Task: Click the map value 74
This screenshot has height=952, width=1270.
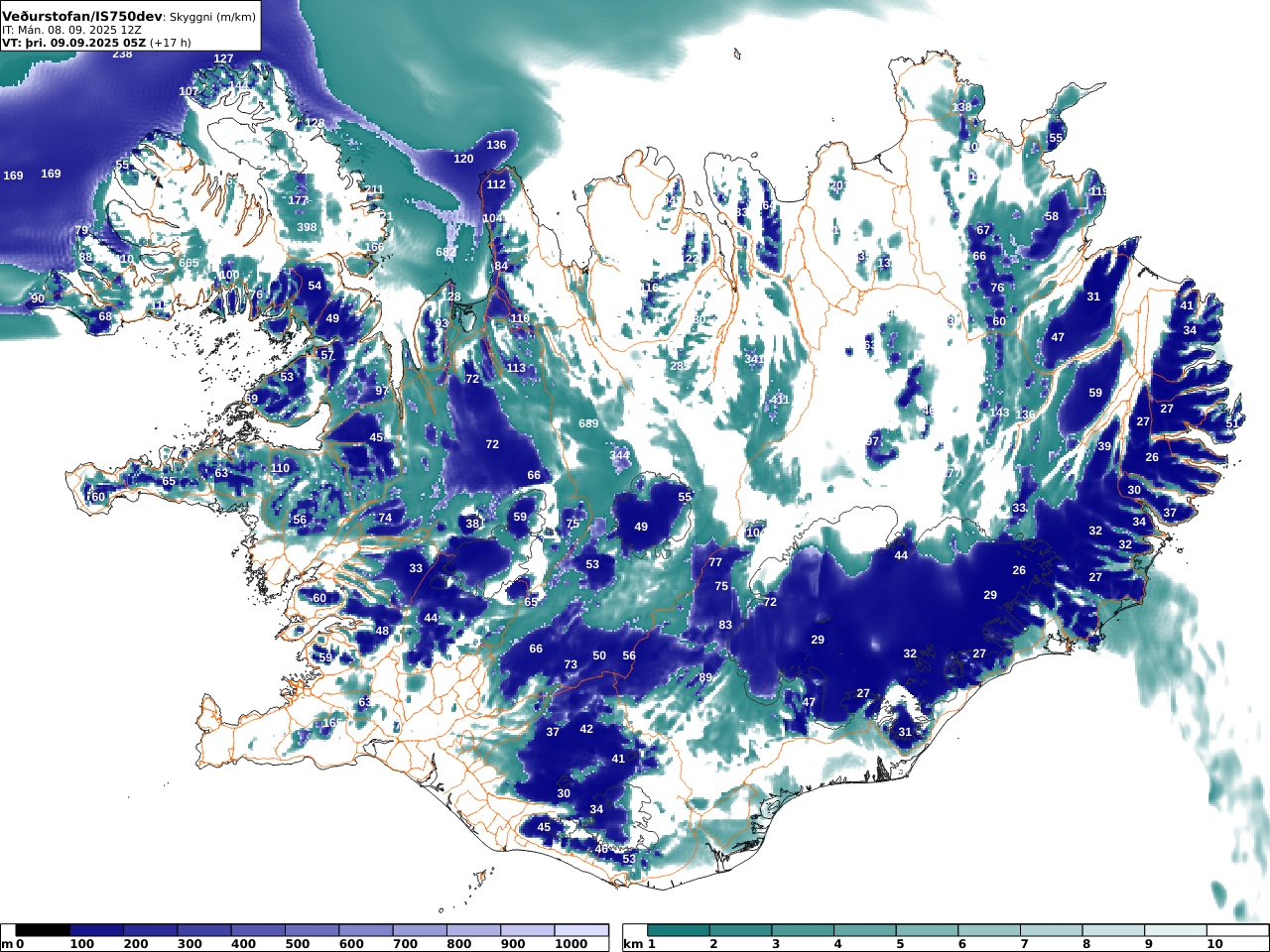Action: point(385,518)
